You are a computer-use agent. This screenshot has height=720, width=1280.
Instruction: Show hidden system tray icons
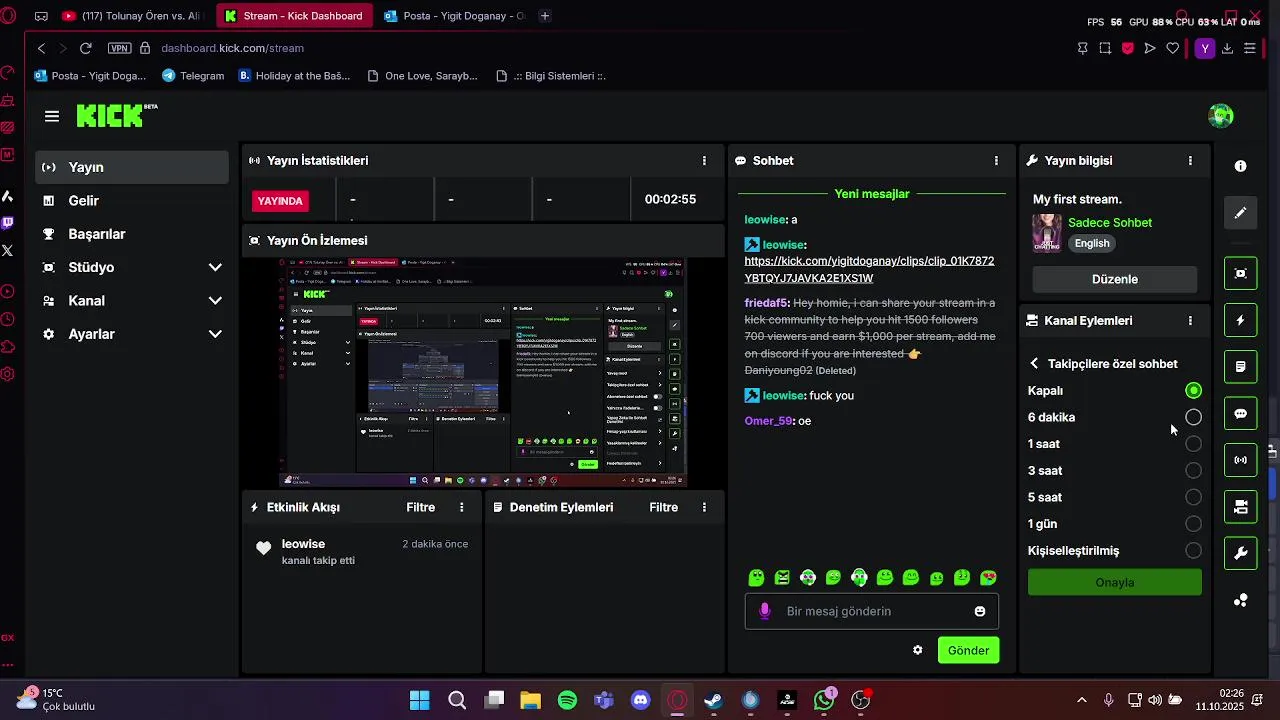(1081, 700)
